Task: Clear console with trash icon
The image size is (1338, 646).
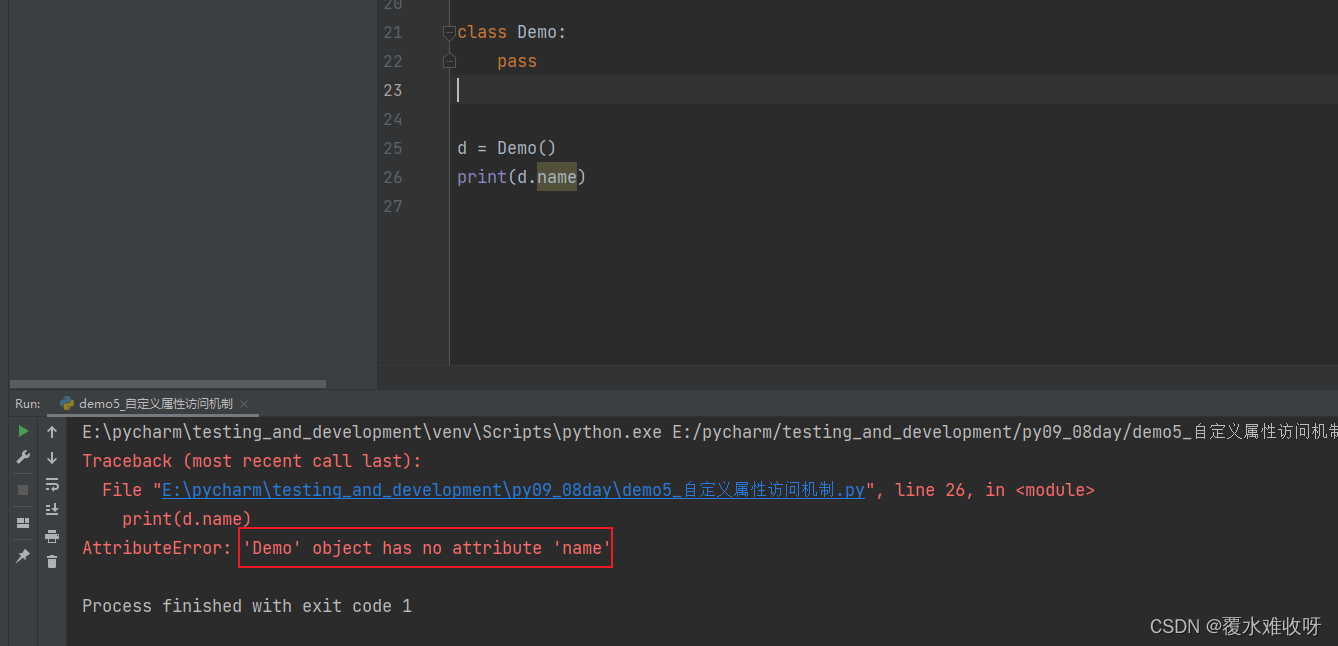Action: point(52,562)
